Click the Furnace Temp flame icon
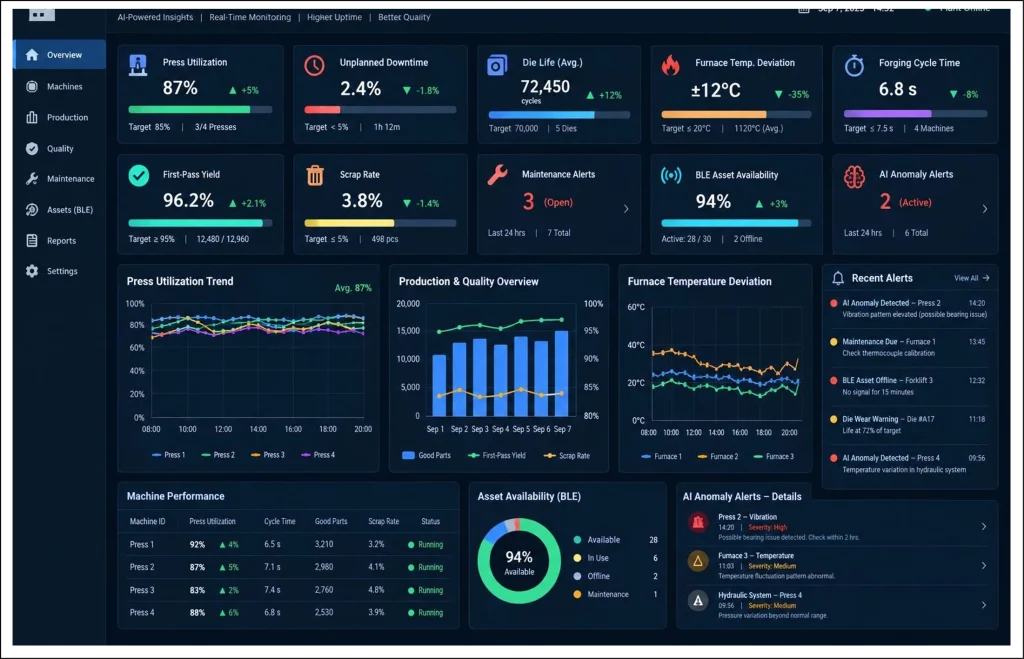 671,65
